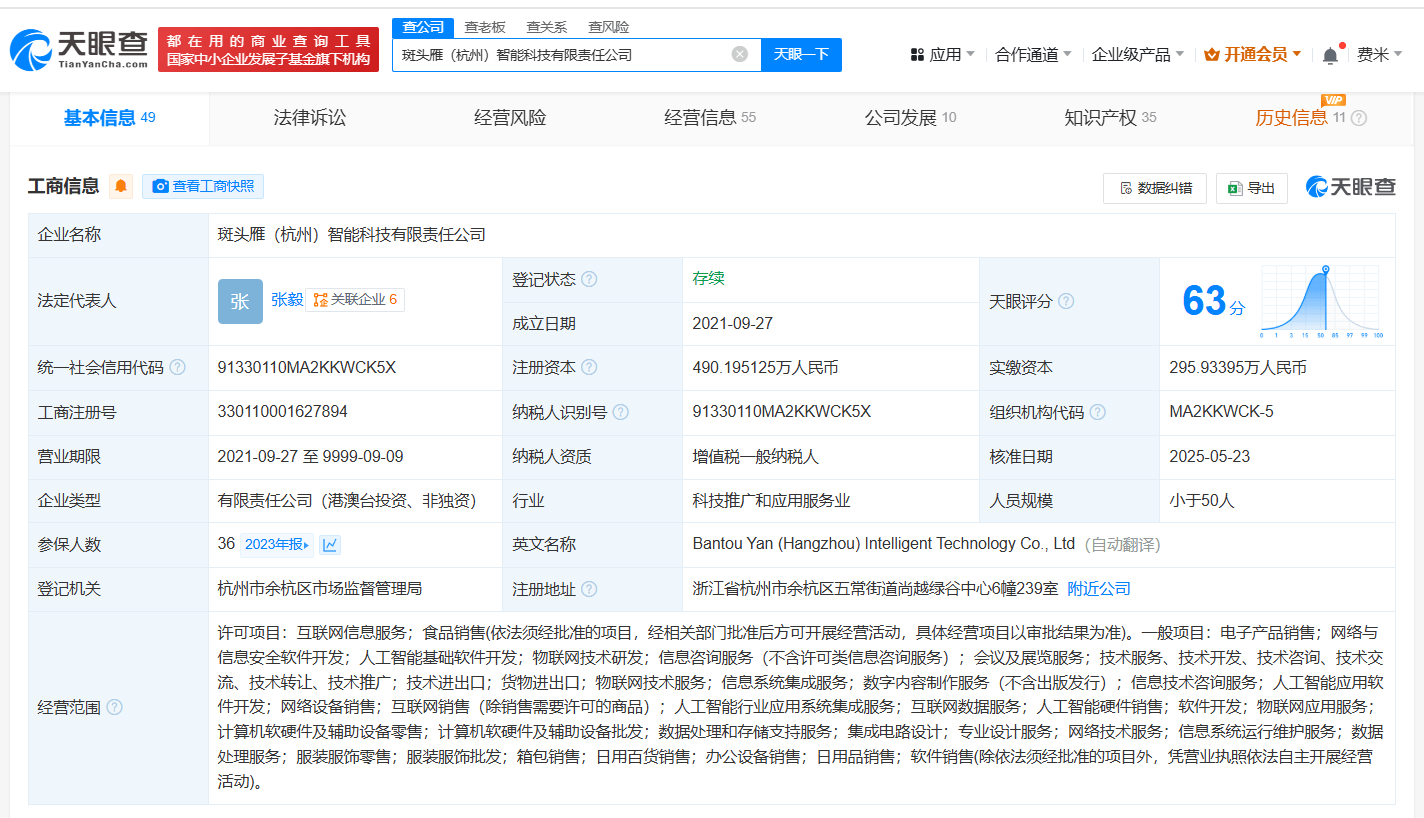Click the red promotional banner in header
The height and width of the screenshot is (818, 1424).
(x=269, y=49)
